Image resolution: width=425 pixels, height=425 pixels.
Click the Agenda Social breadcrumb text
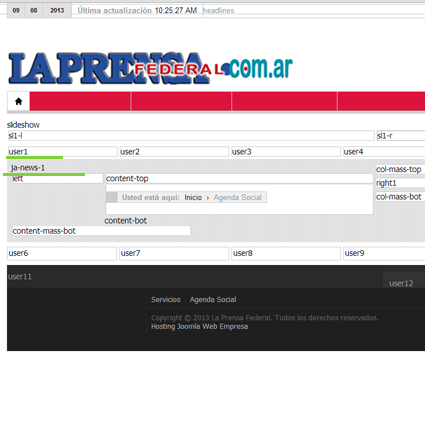pos(238,197)
